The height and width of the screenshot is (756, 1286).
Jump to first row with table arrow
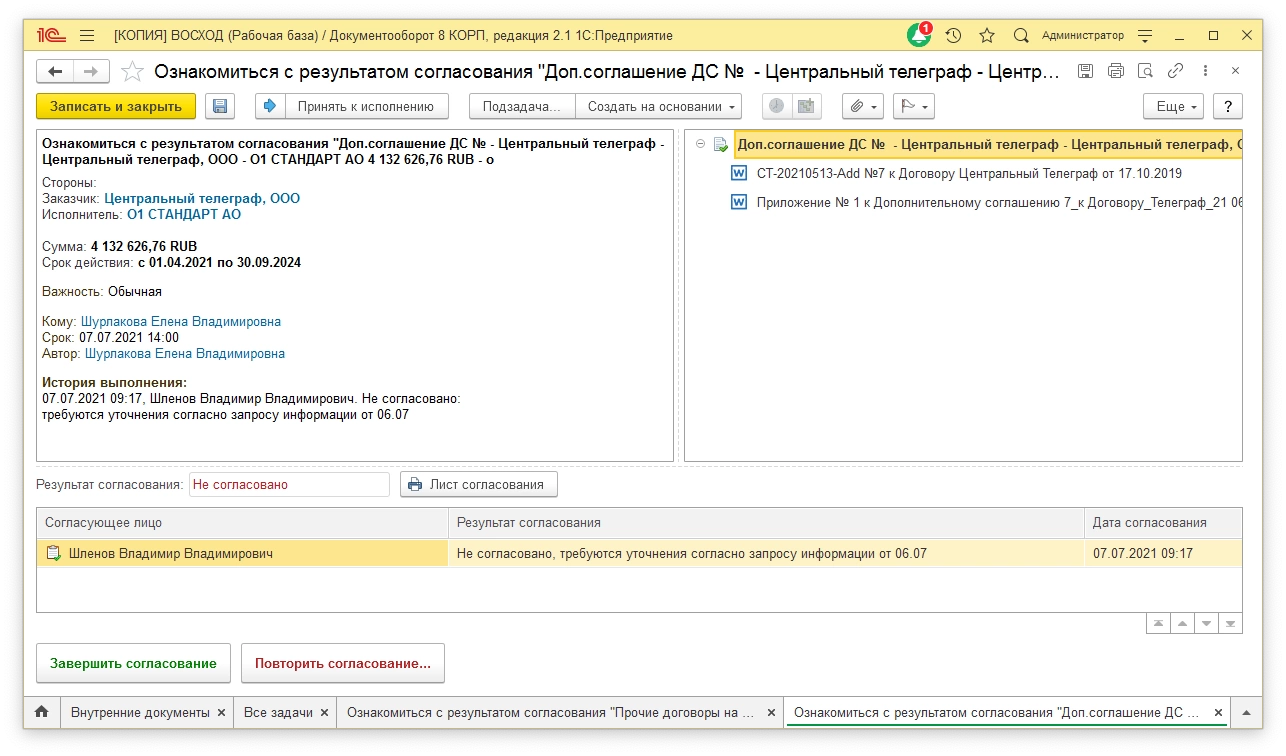tap(1158, 623)
